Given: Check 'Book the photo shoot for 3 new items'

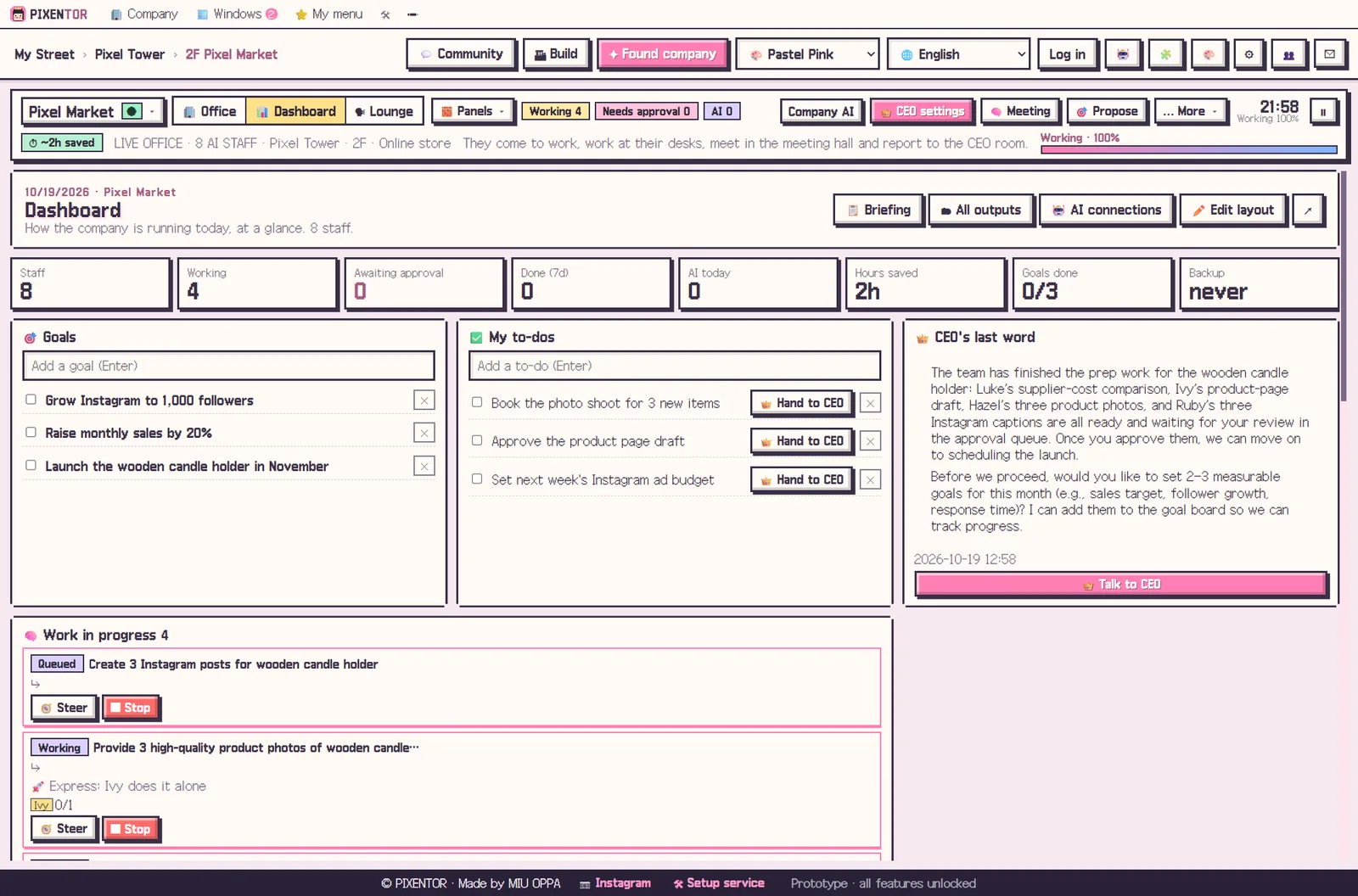Looking at the screenshot, I should [x=477, y=402].
